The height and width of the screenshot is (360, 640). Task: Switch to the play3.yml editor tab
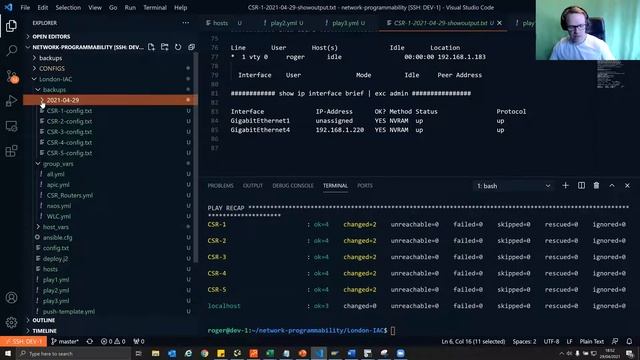pyautogui.click(x=345, y=23)
